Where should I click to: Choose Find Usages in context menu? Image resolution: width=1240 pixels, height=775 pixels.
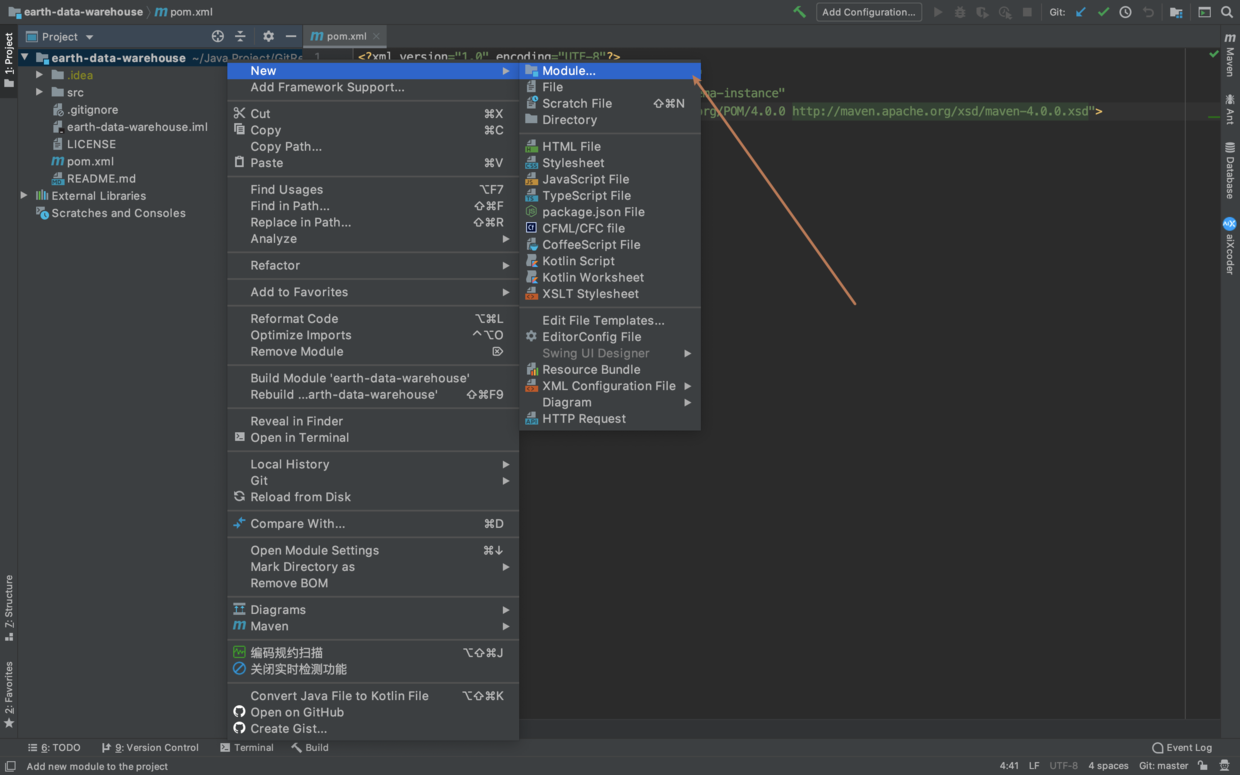click(373, 189)
